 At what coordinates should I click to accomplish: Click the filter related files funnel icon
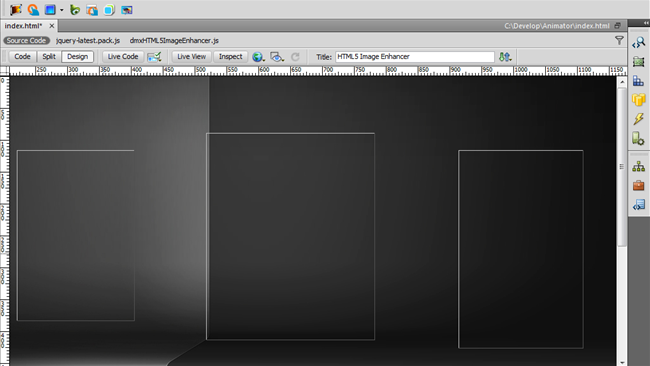(x=619, y=40)
